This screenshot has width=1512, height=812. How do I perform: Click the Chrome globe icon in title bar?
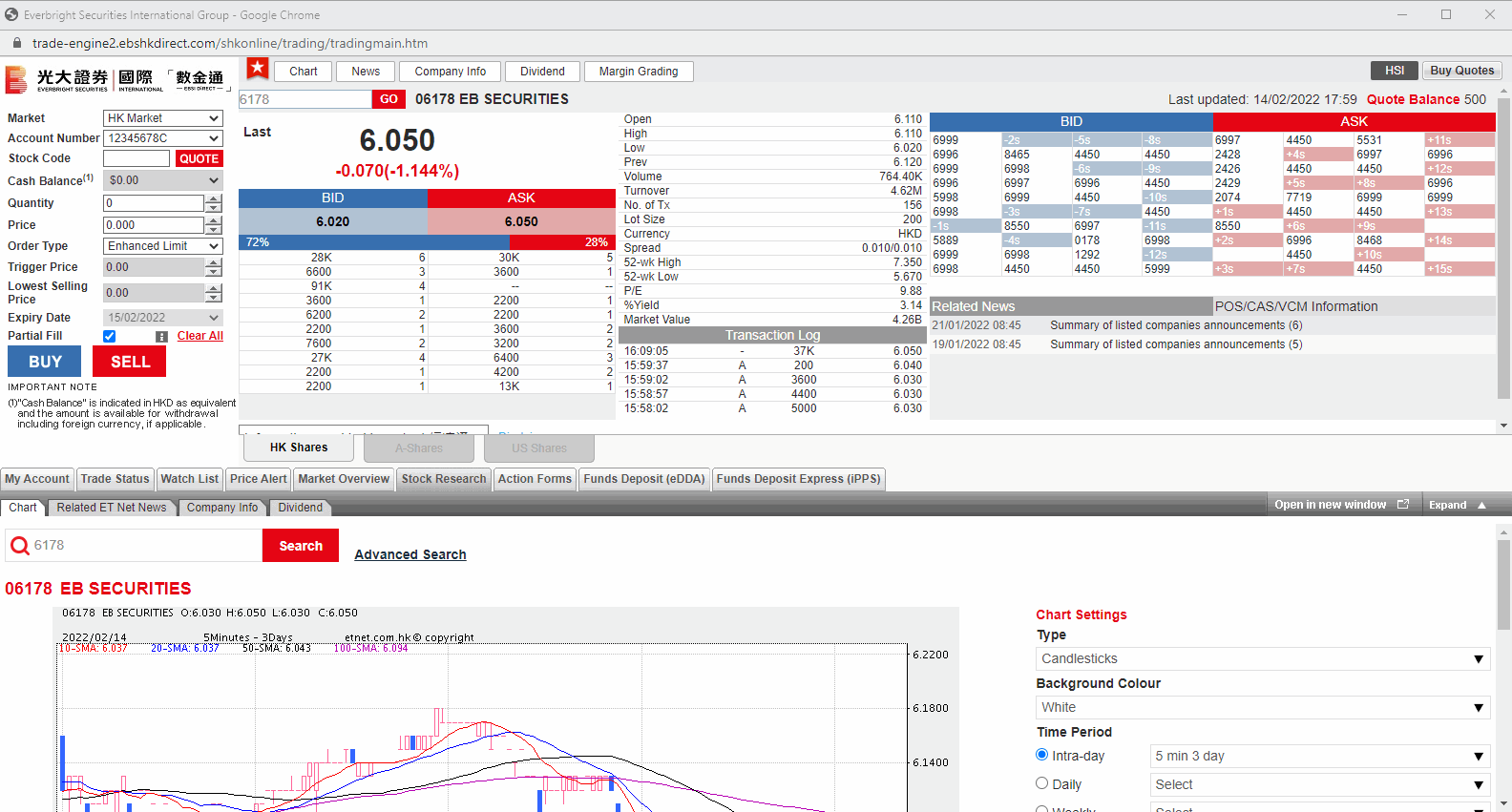tap(11, 14)
